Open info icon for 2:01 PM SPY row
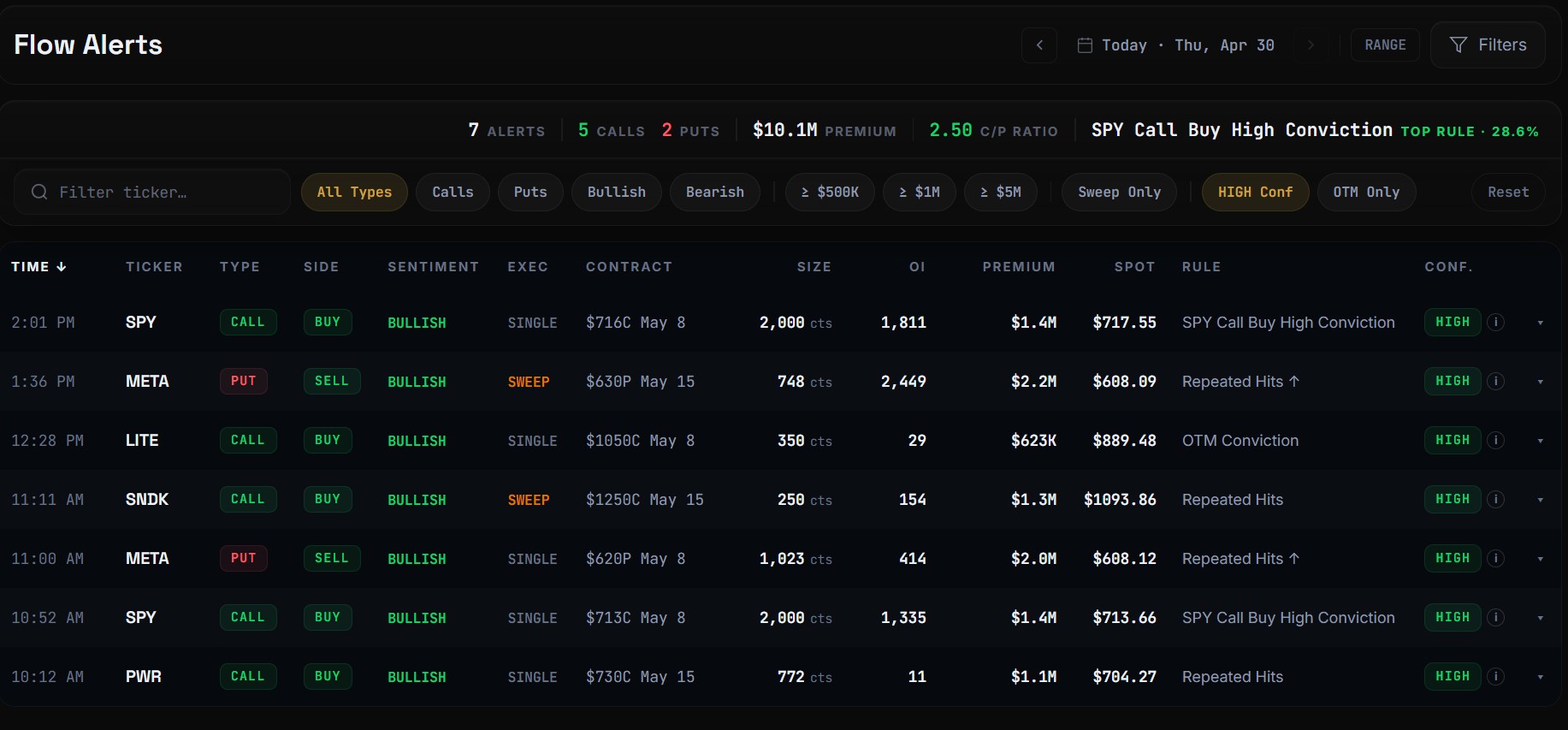This screenshot has width=1568, height=730. point(1495,323)
